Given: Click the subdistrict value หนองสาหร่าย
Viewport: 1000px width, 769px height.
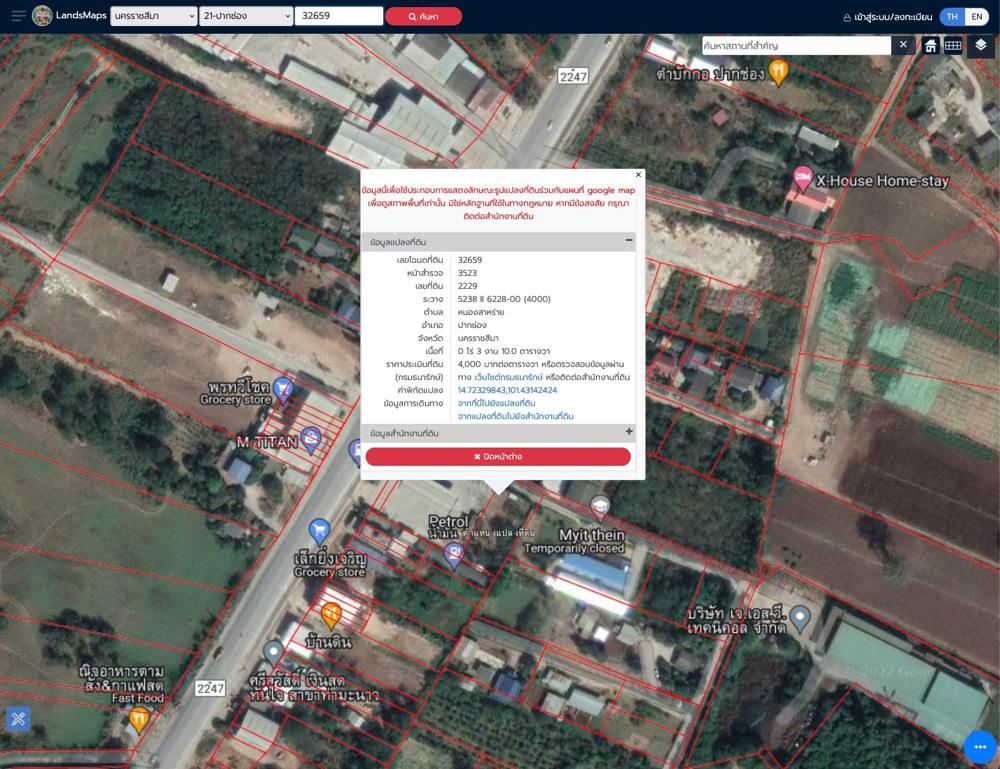Looking at the screenshot, I should point(481,312).
